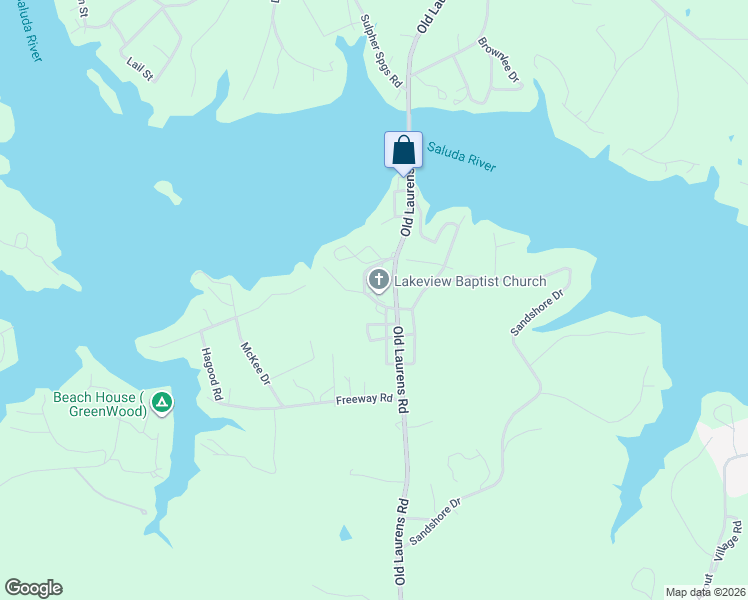The image size is (748, 600).
Task: Click the Google logo
Action: [33, 588]
